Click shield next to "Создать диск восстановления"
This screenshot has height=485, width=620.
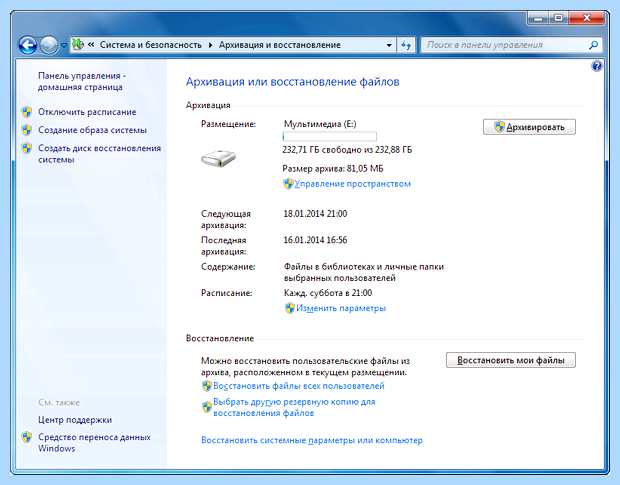pyautogui.click(x=27, y=148)
